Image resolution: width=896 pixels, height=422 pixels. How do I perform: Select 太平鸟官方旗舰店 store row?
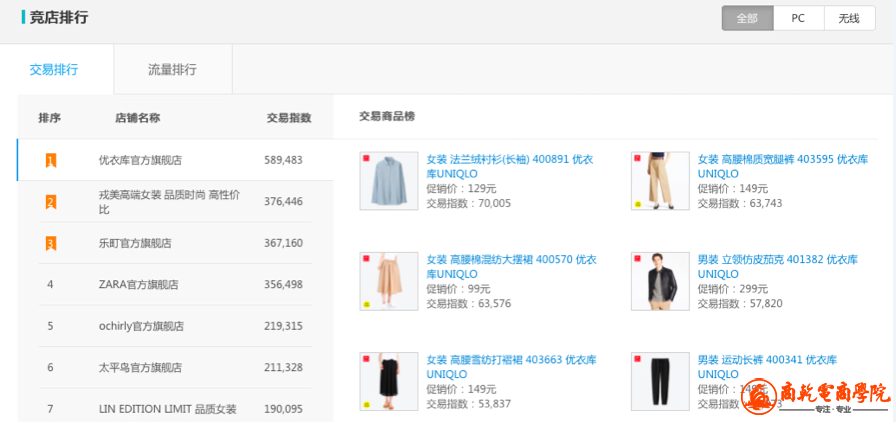tap(175, 367)
